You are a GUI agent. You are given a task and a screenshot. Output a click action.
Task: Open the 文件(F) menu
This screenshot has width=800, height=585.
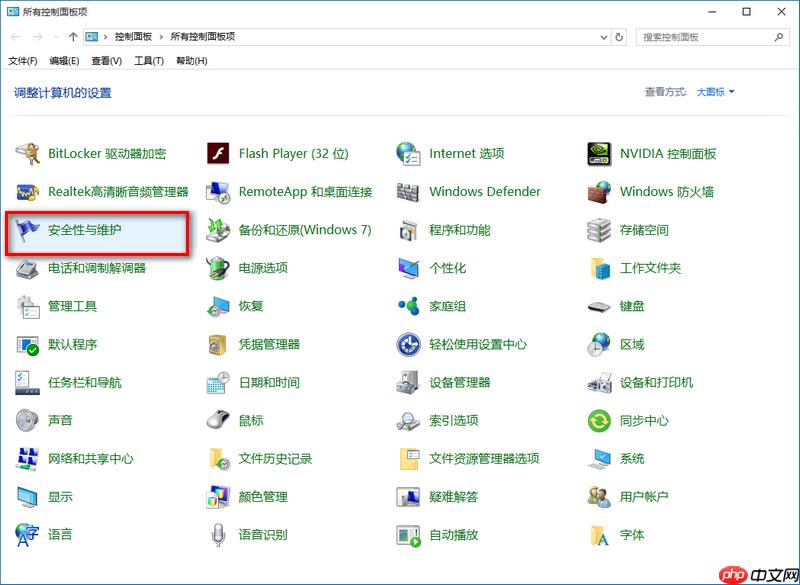tap(23, 61)
